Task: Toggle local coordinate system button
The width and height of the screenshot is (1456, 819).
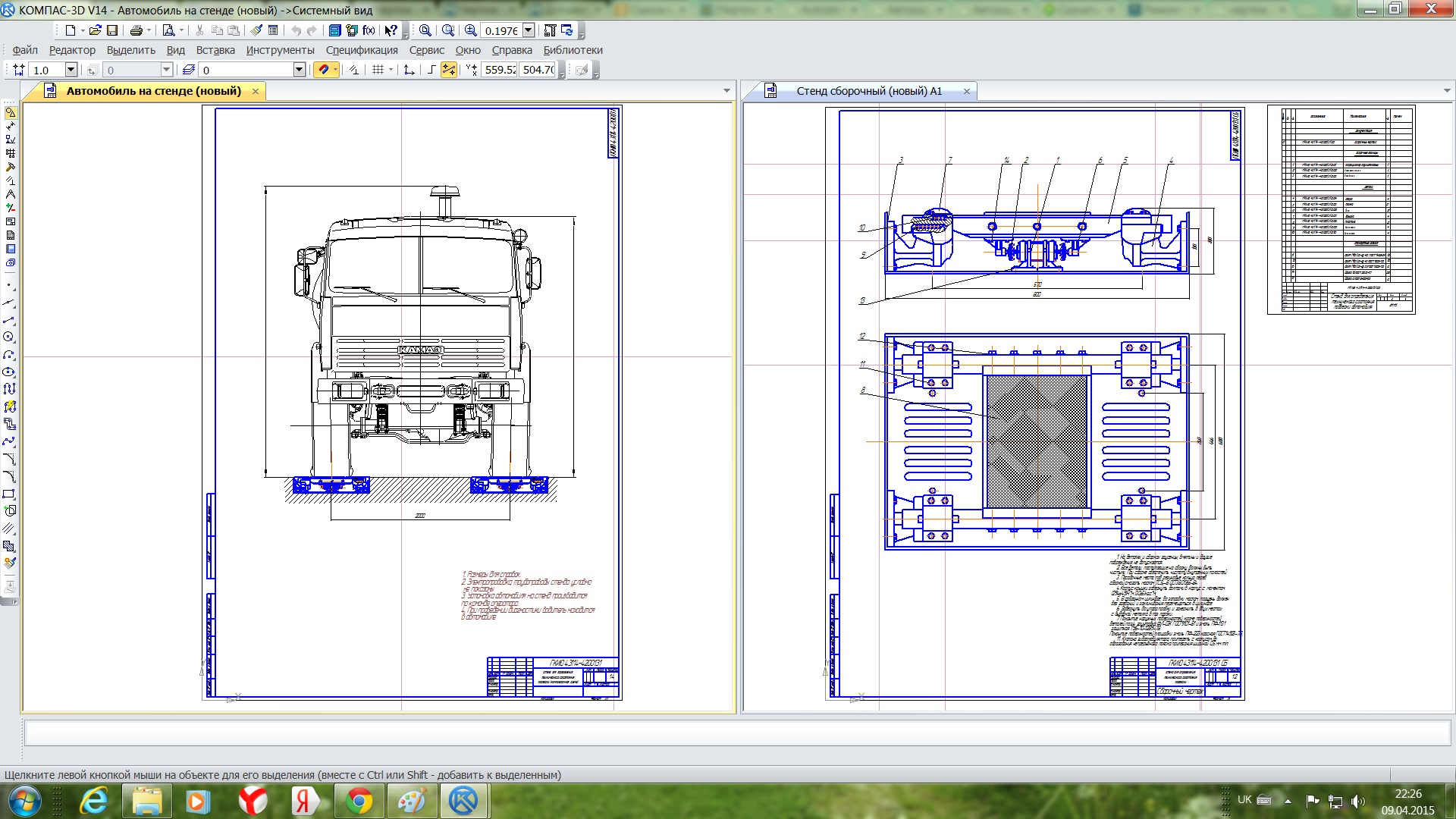Action: [409, 70]
